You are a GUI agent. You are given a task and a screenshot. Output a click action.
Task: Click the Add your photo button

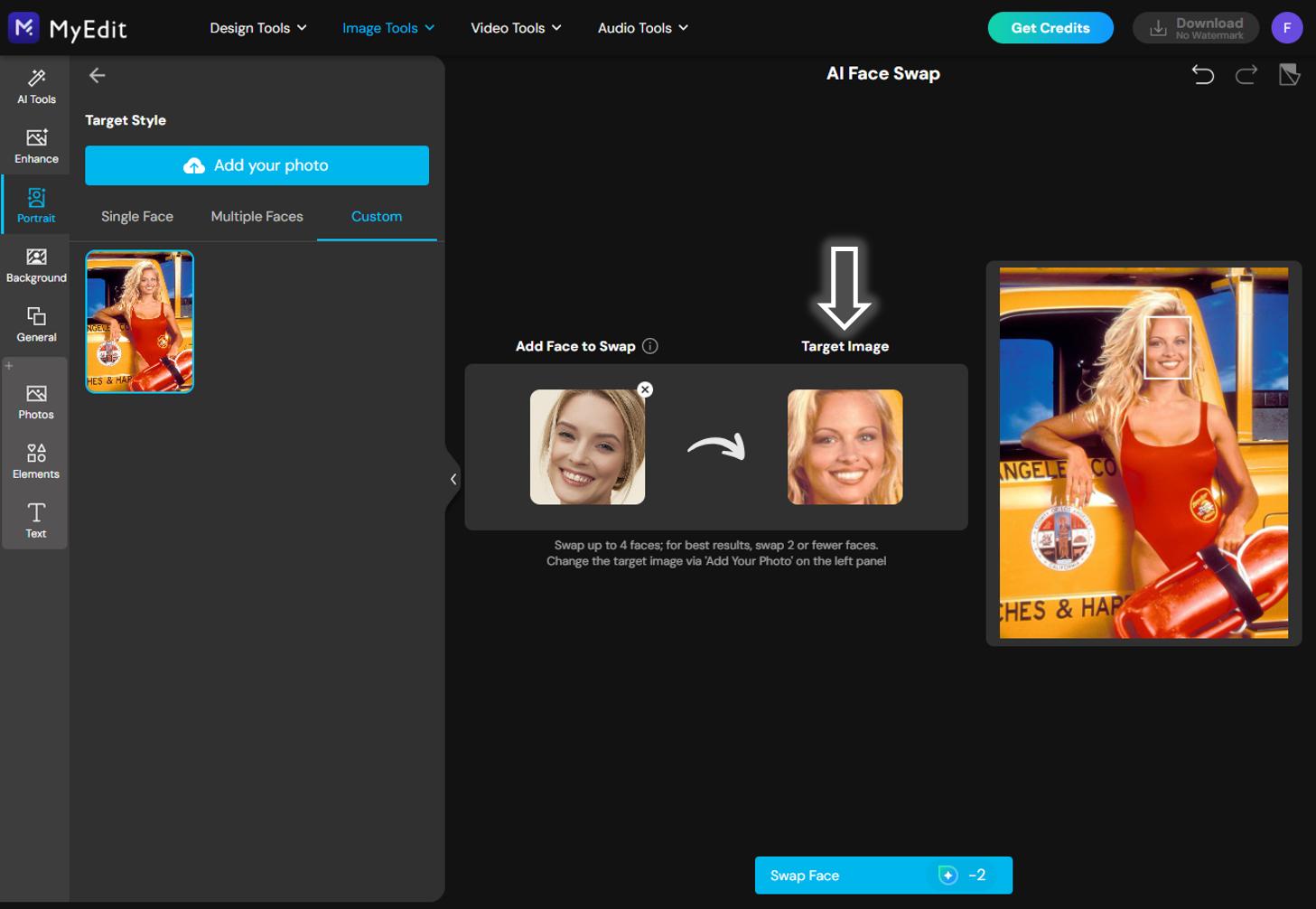(x=257, y=165)
